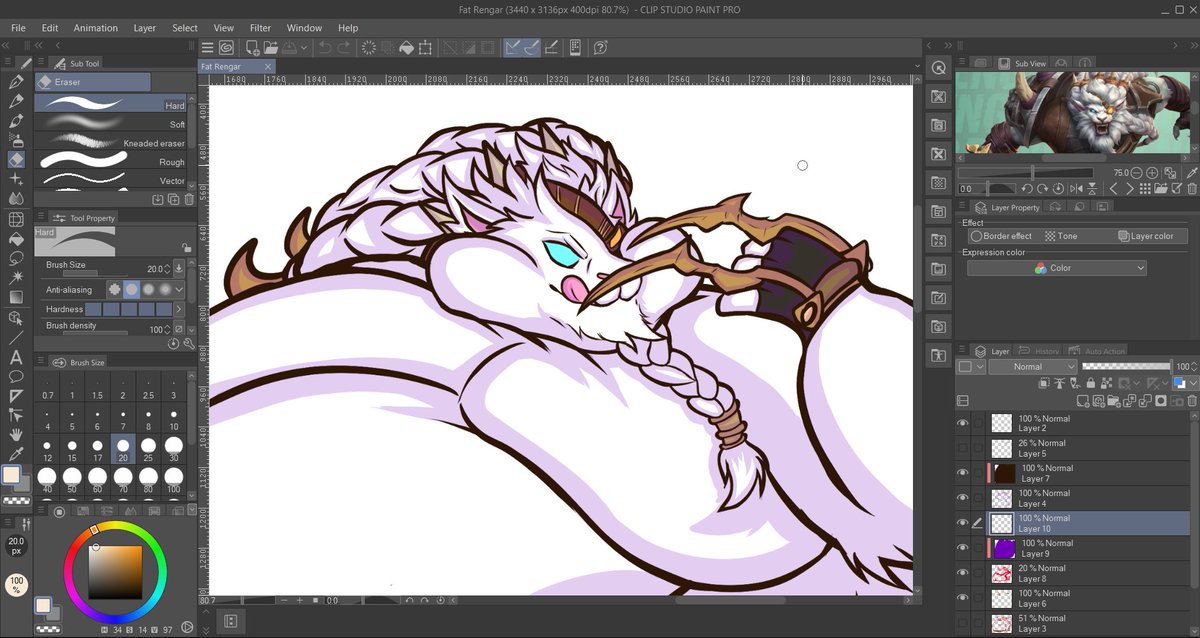The width and height of the screenshot is (1200, 638).
Task: Click the New canvas icon
Action: (x=254, y=47)
